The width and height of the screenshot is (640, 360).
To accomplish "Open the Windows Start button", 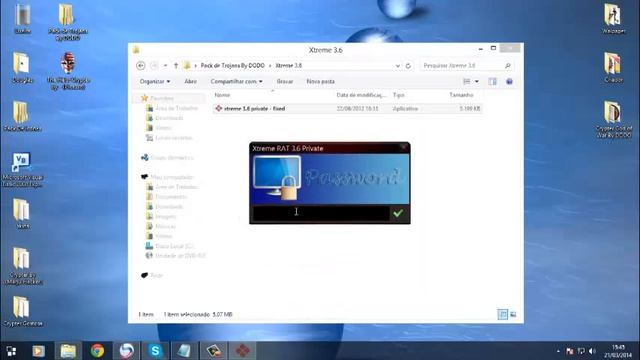I will tap(11, 351).
